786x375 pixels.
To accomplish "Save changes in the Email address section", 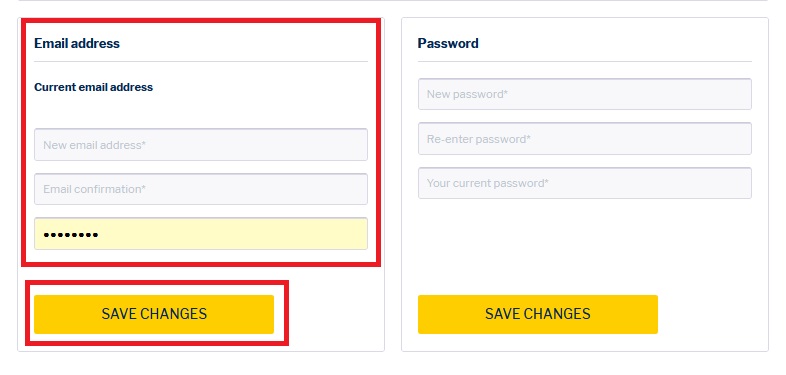I will (x=154, y=314).
